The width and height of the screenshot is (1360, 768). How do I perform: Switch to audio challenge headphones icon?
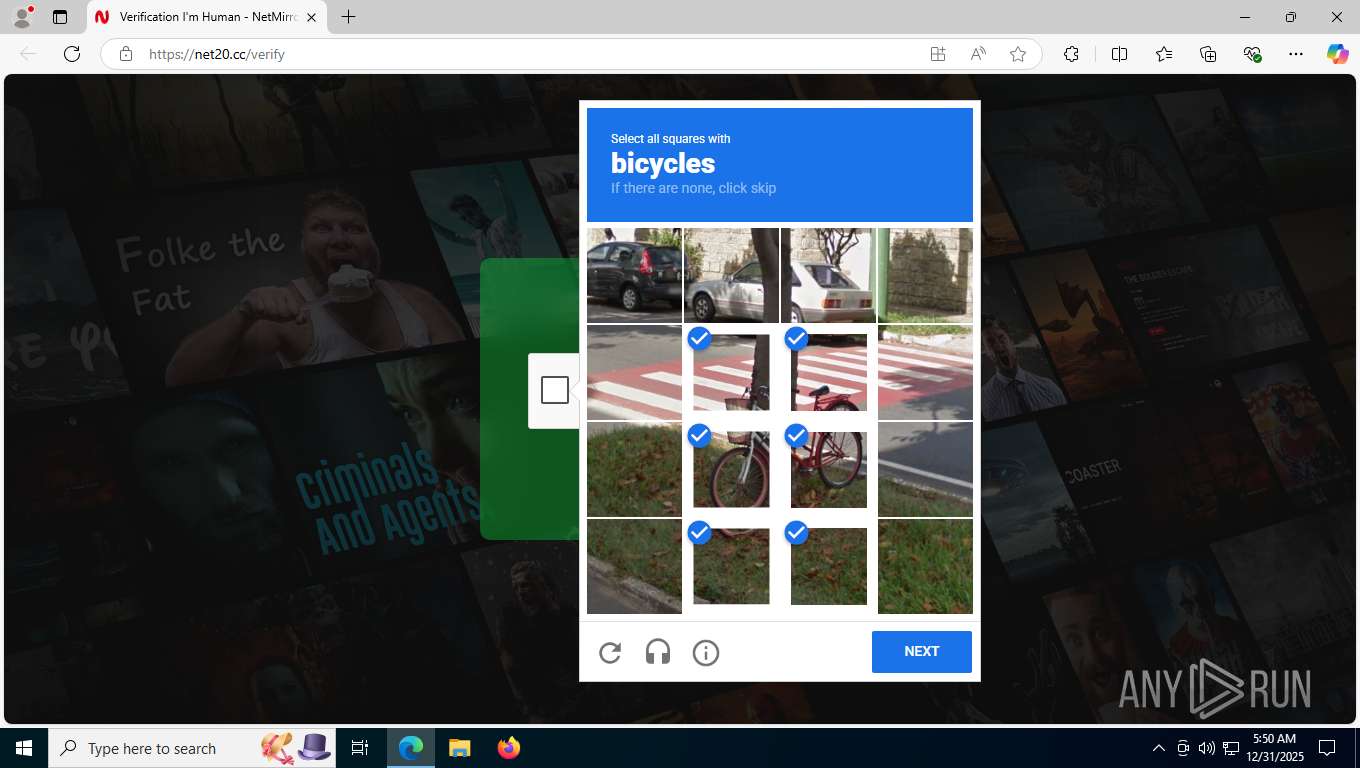point(658,653)
